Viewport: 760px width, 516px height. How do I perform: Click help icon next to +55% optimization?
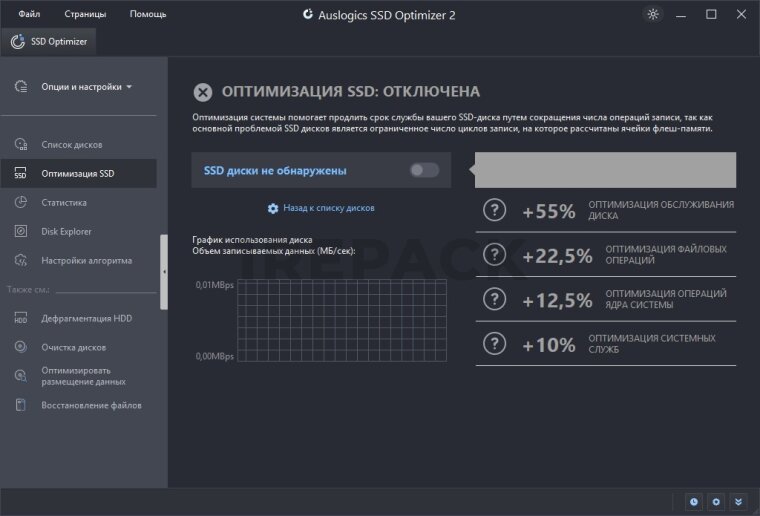(494, 210)
